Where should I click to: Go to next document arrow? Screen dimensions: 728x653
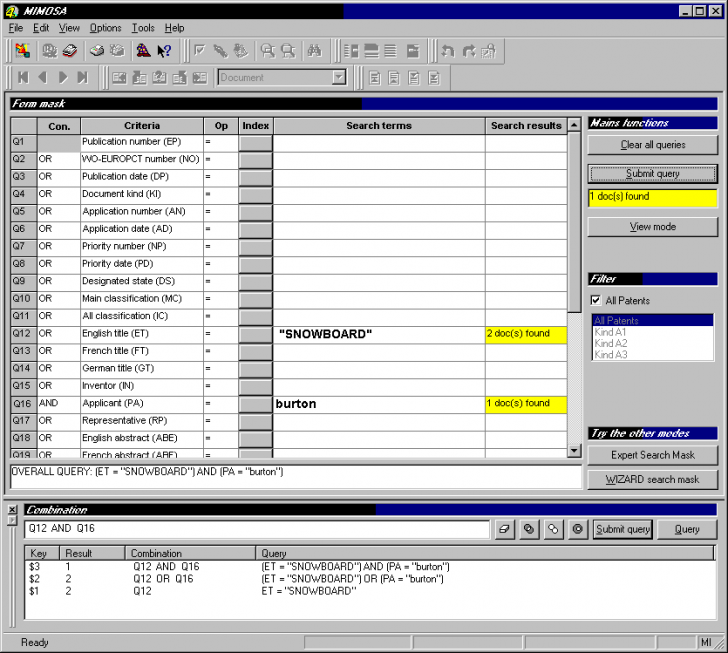63,78
